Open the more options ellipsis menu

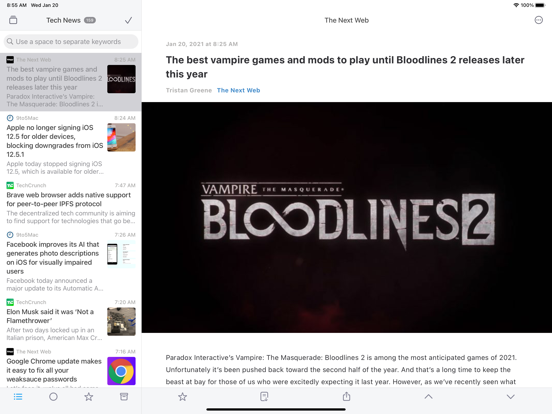click(x=538, y=20)
